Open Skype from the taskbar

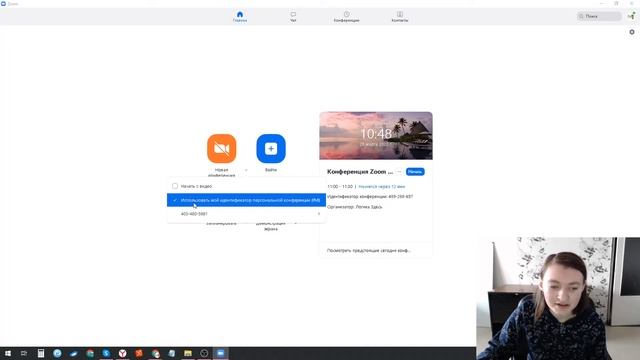pyautogui.click(x=106, y=353)
